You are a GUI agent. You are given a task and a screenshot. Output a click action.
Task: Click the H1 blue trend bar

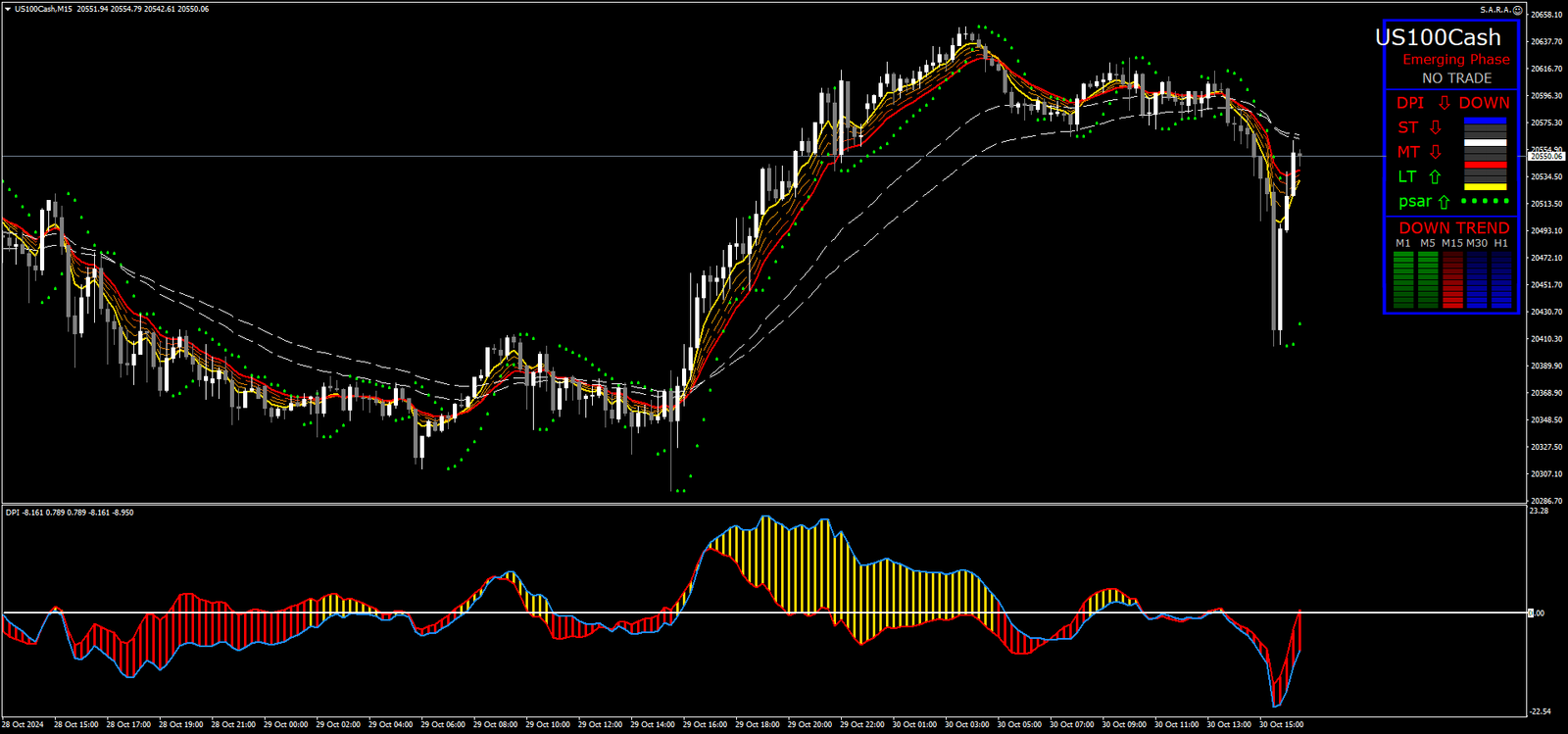click(1500, 279)
